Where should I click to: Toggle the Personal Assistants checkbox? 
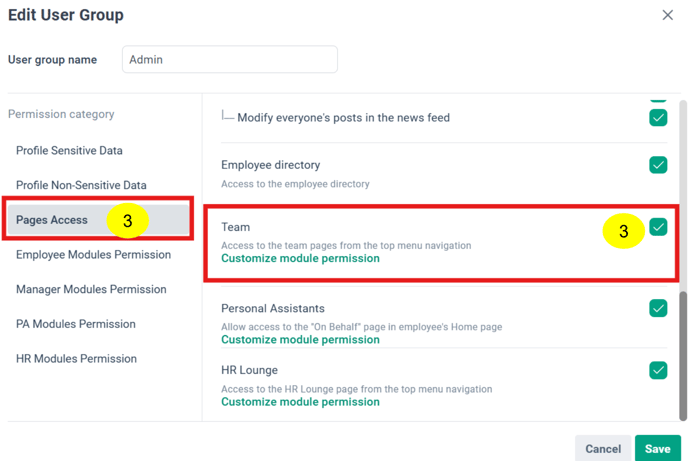coord(658,308)
